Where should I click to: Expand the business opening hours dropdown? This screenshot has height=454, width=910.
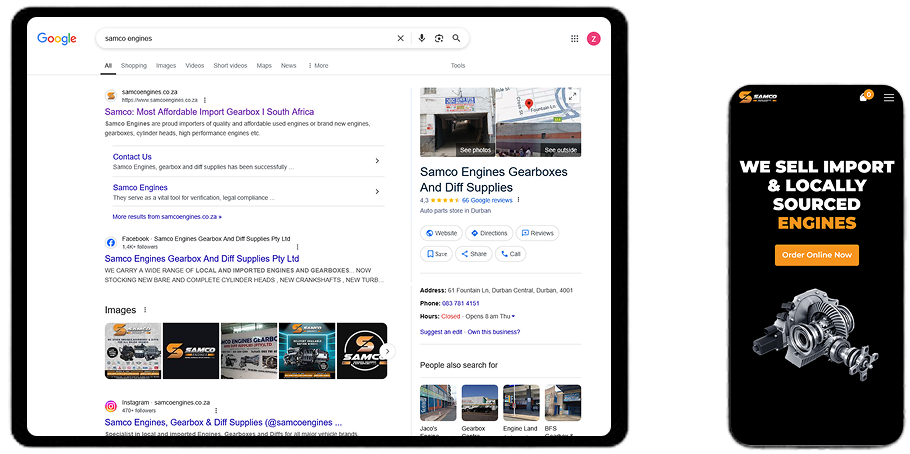pos(513,316)
